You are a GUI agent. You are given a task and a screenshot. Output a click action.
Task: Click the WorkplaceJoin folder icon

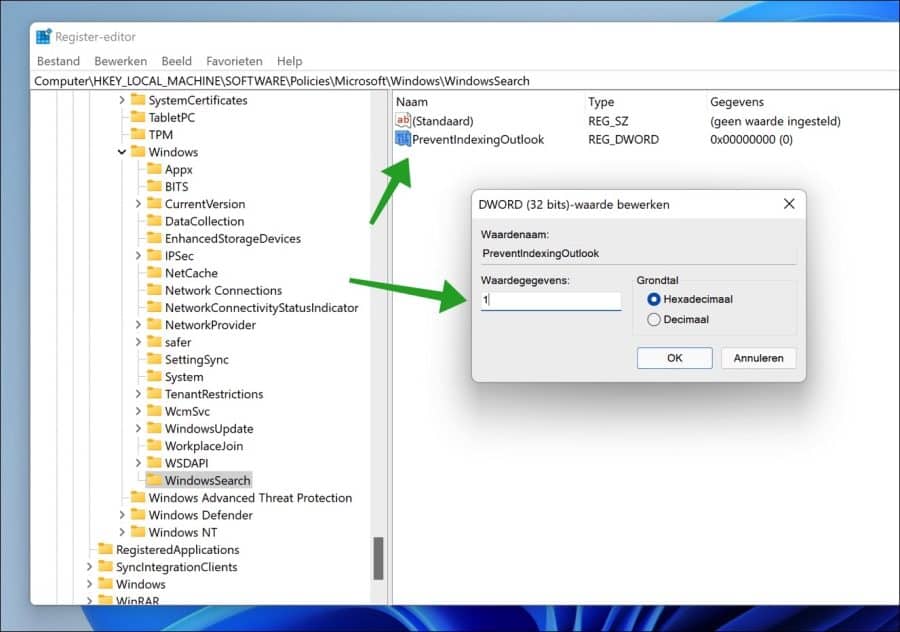(x=154, y=445)
